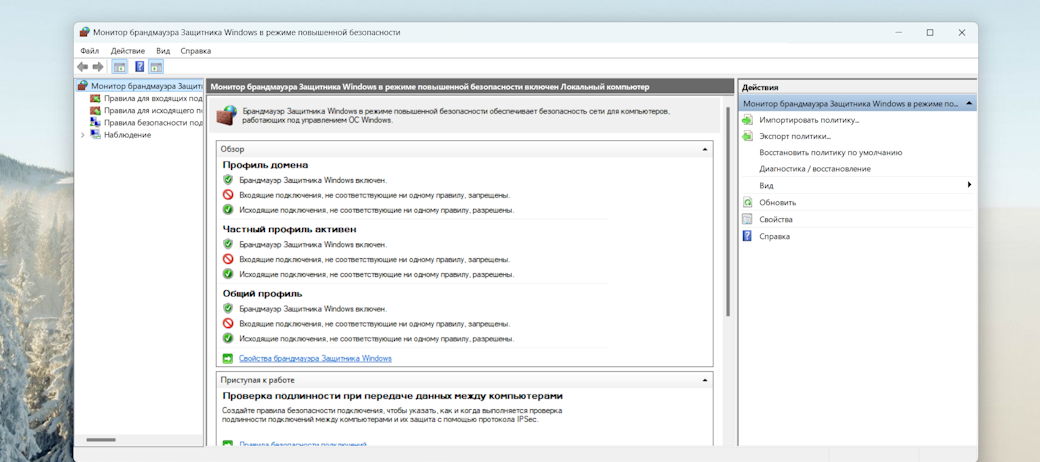Open the Вид submenu arrow in Actions
This screenshot has width=1040, height=462.
coord(970,185)
